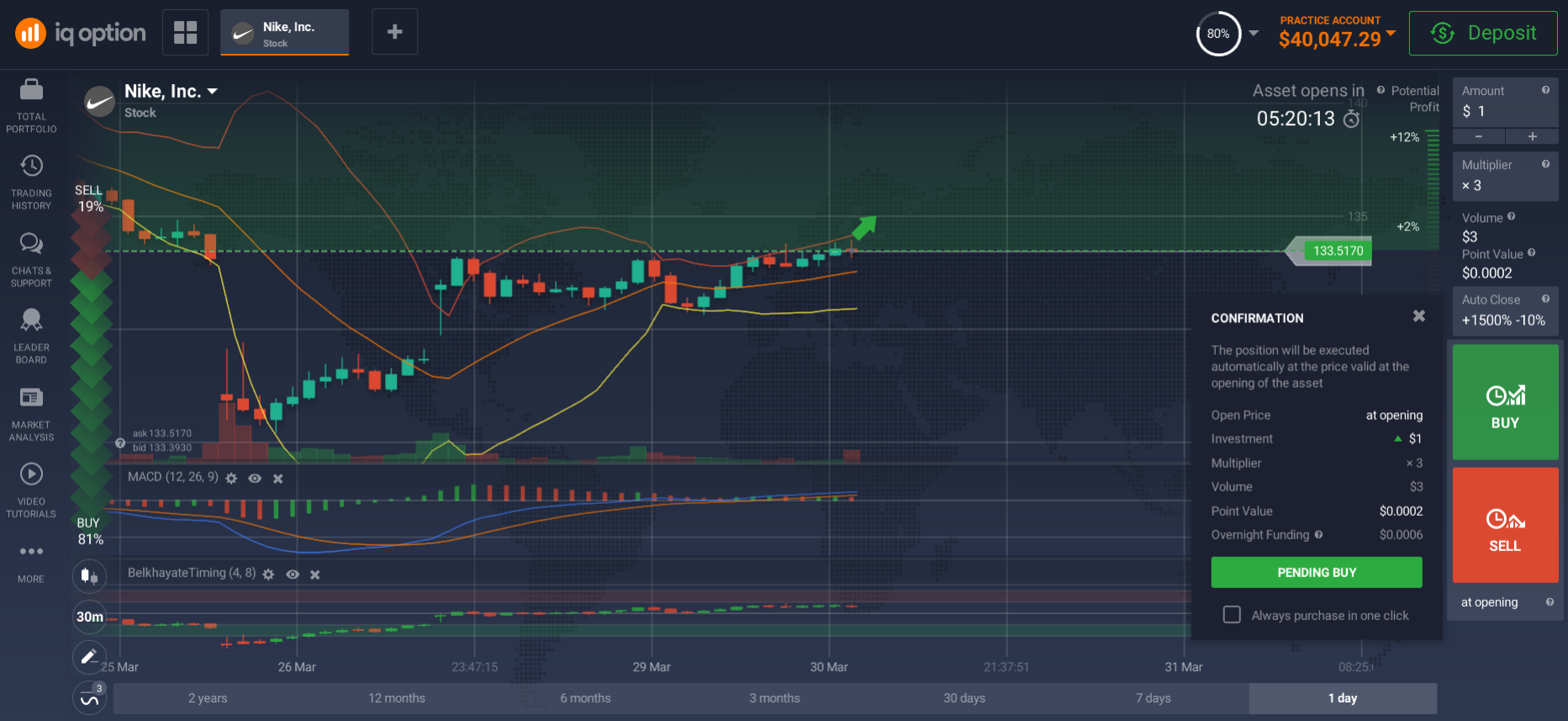Select the 12 months range

(397, 698)
